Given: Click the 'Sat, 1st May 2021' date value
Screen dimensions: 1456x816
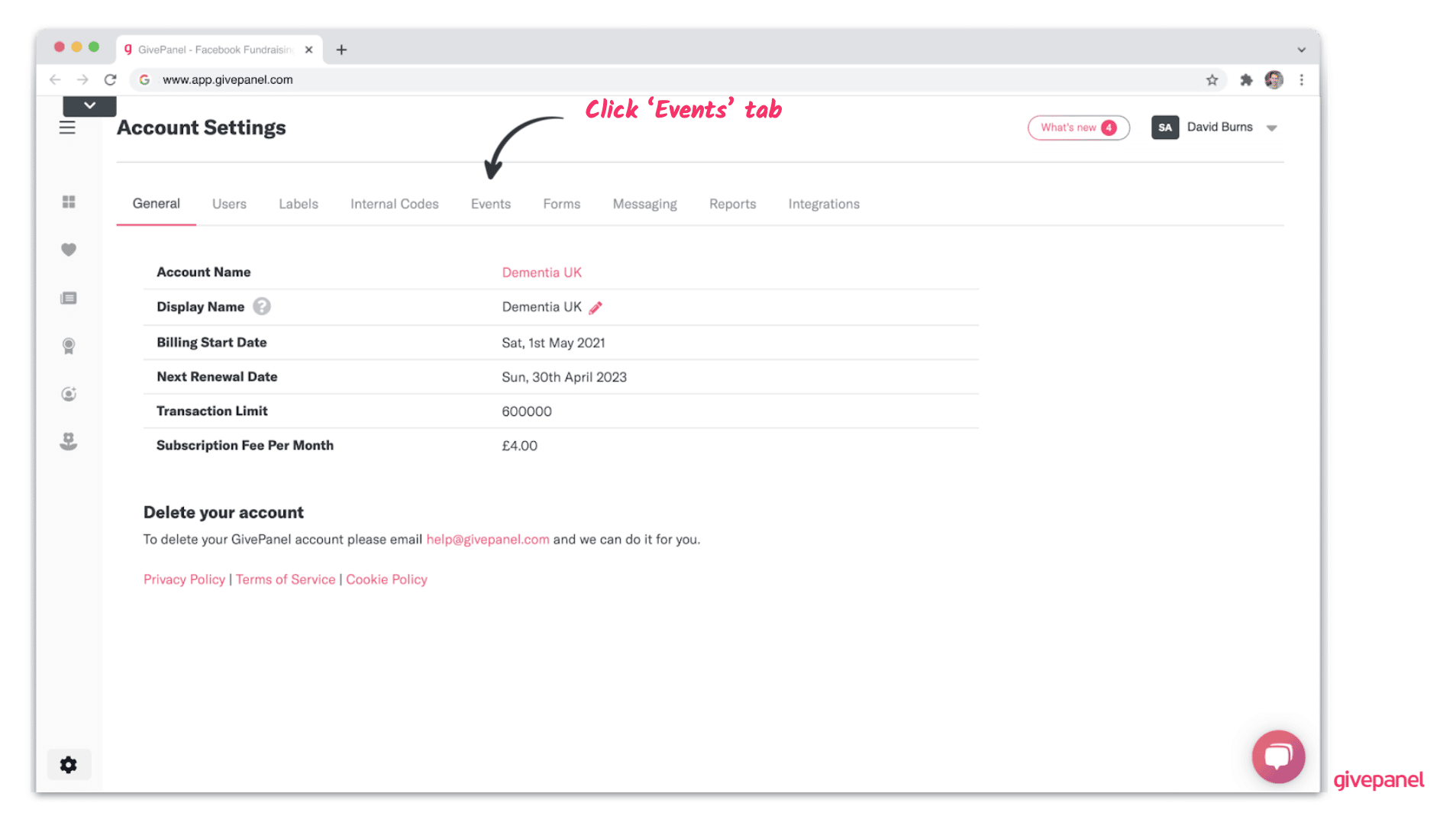Looking at the screenshot, I should (x=553, y=343).
